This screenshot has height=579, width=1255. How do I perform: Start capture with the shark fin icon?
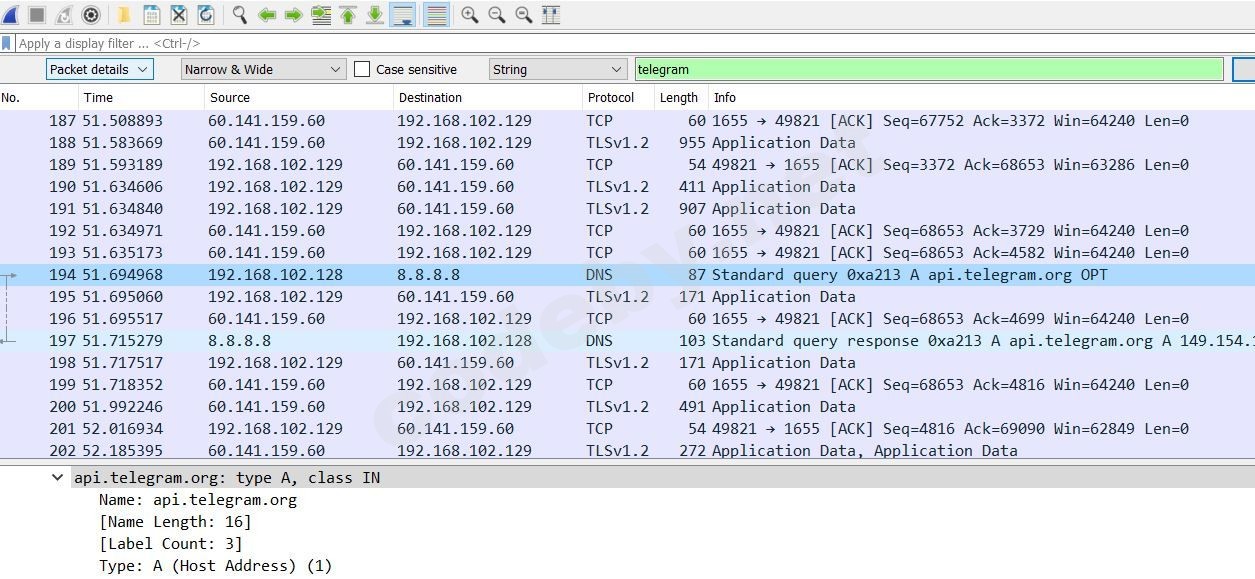point(10,15)
